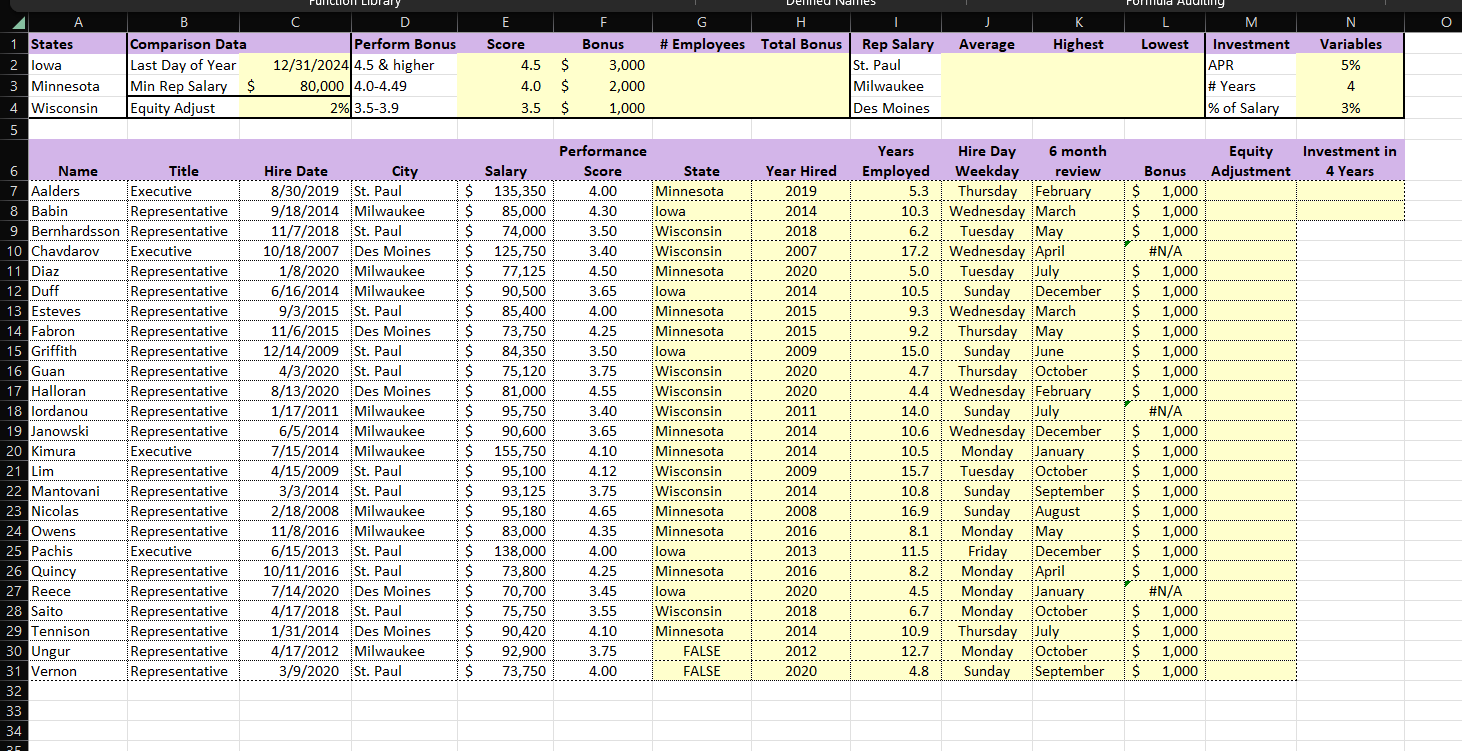Select the "August" review month cell
Viewport: 1462px width, 751px height.
tap(1078, 511)
